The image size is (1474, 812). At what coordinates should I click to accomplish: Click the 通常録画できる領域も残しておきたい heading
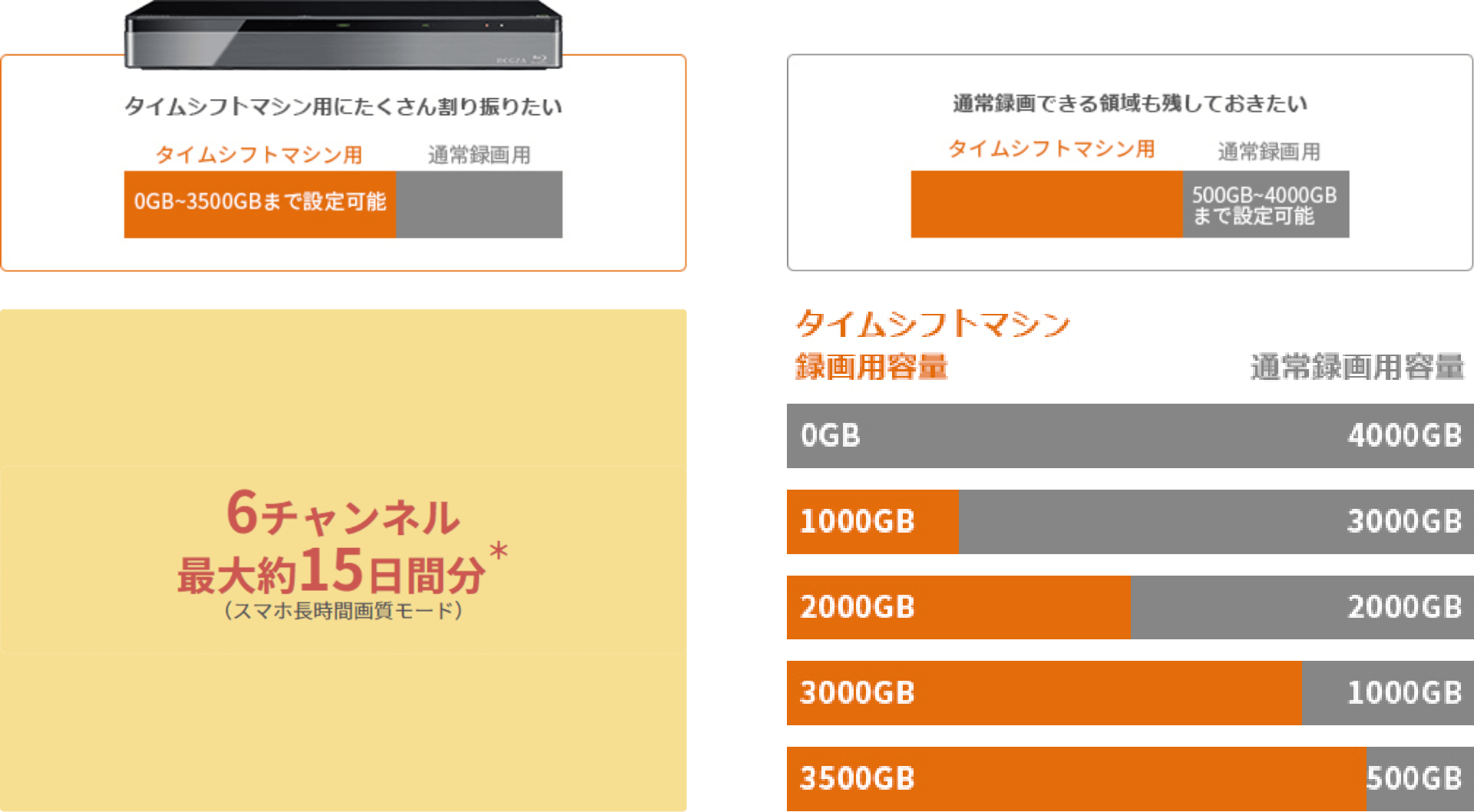pyautogui.click(x=1129, y=103)
